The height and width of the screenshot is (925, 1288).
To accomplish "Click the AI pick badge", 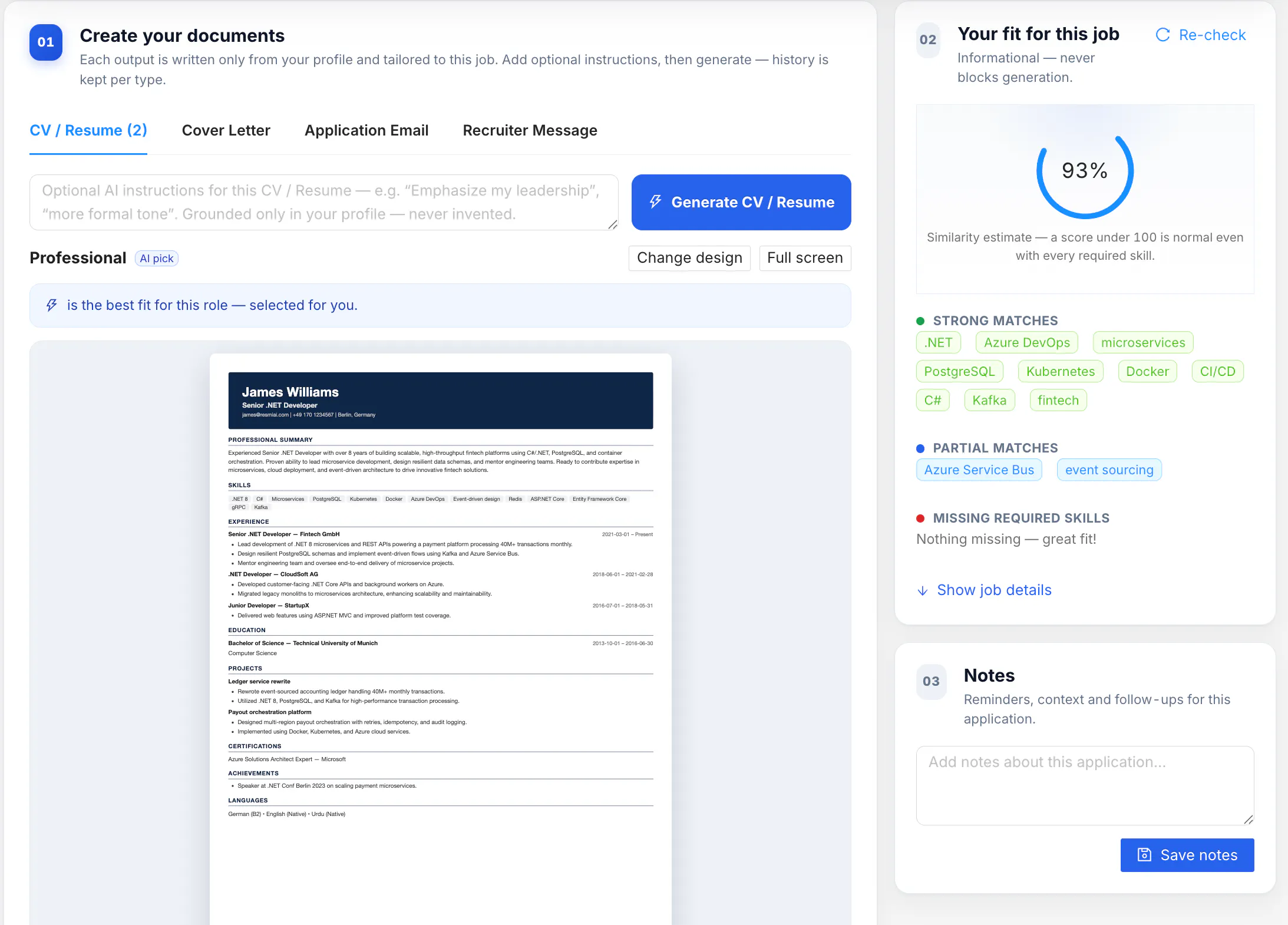I will (x=156, y=259).
